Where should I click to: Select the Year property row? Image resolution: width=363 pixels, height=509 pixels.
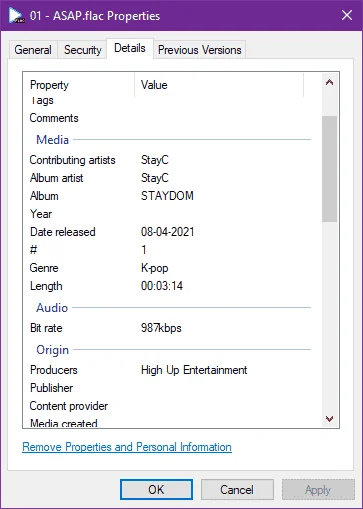point(170,214)
